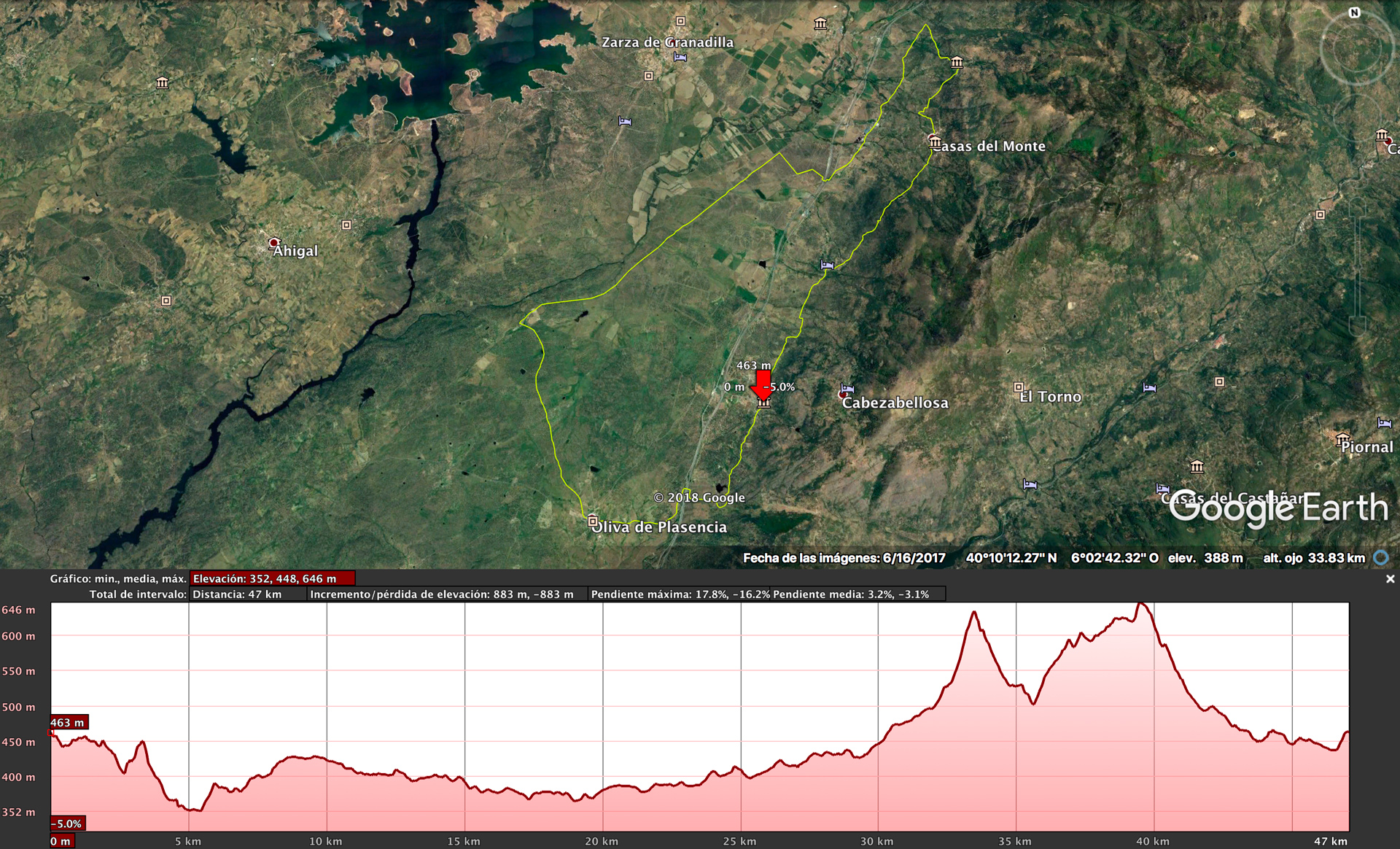1400x849 pixels.
Task: Click the alt. ojo 33.83 km readout
Action: (x=1313, y=558)
